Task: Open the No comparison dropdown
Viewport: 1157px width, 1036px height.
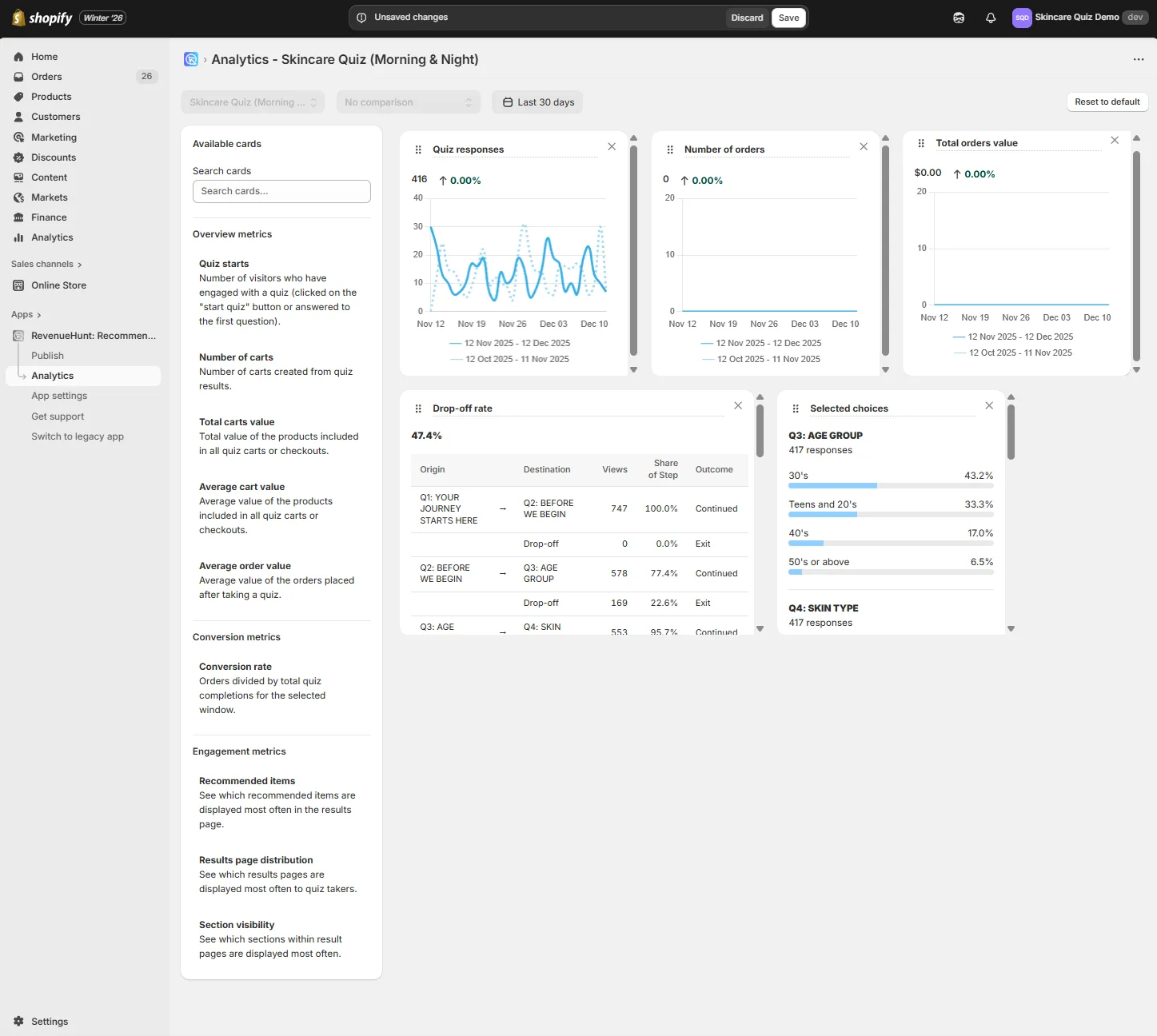Action: tap(409, 102)
